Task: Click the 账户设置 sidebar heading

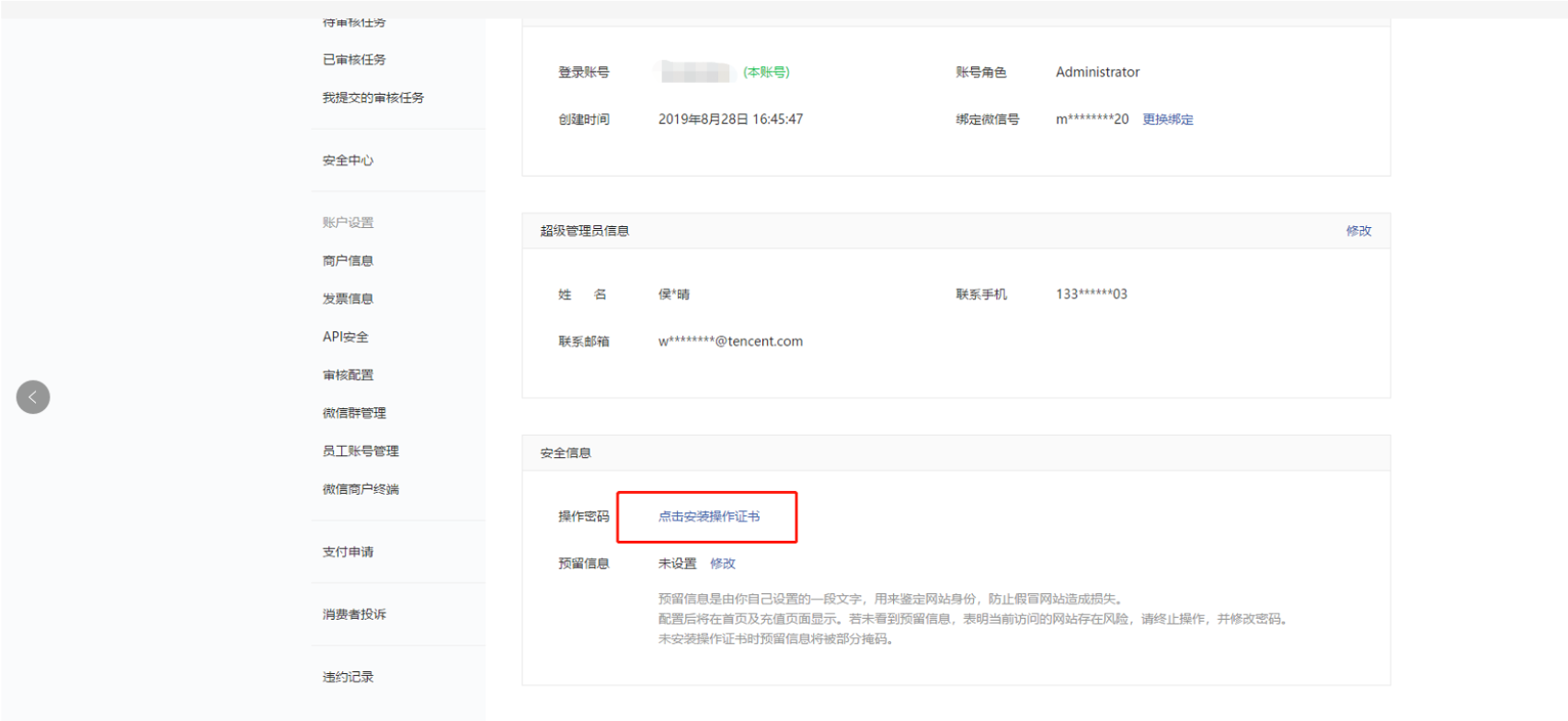Action: (x=348, y=223)
